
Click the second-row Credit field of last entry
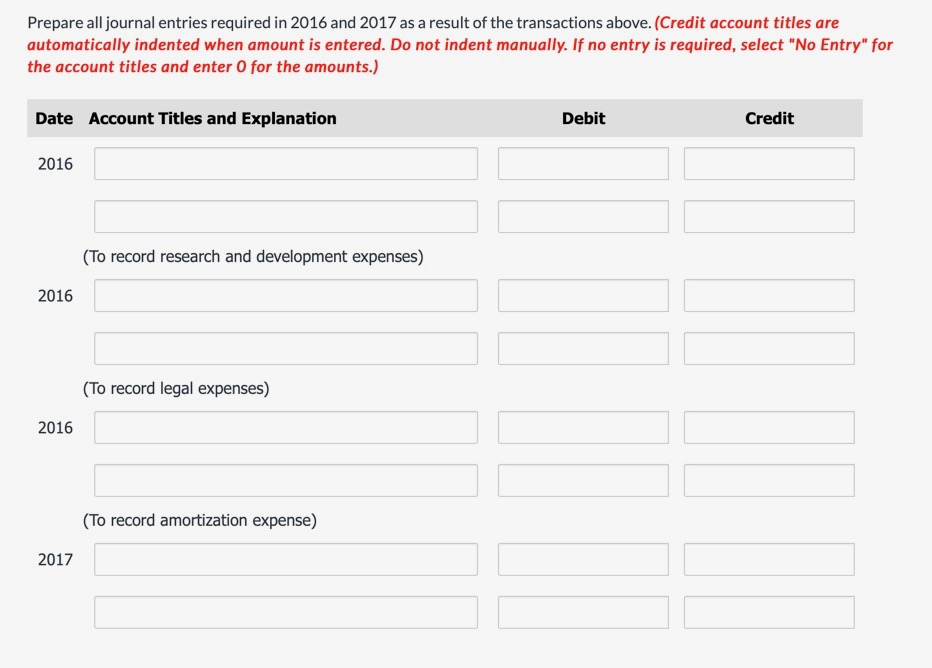pos(768,611)
